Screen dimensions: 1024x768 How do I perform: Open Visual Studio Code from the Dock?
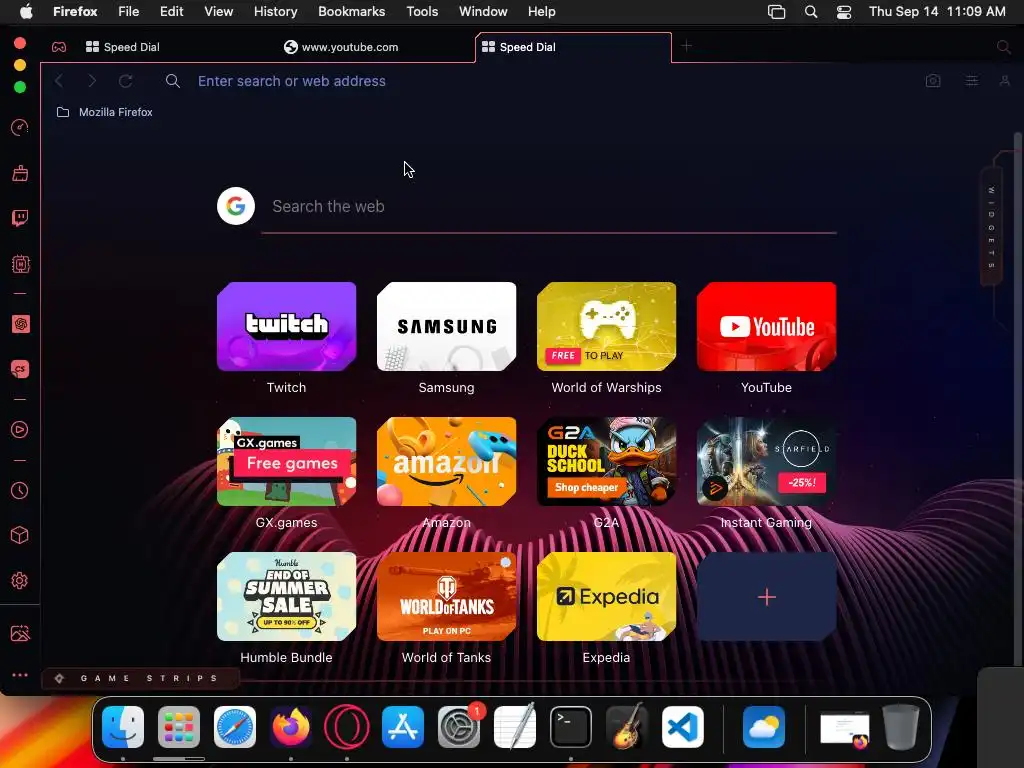[x=682, y=727]
